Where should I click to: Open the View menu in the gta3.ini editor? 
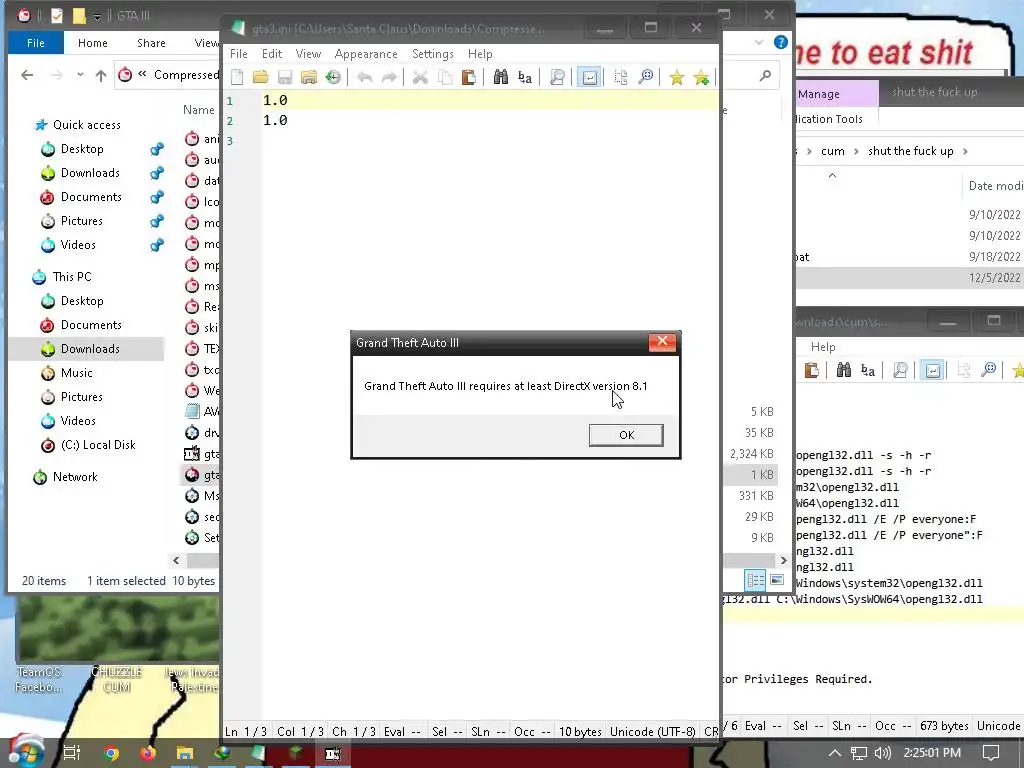[x=308, y=54]
